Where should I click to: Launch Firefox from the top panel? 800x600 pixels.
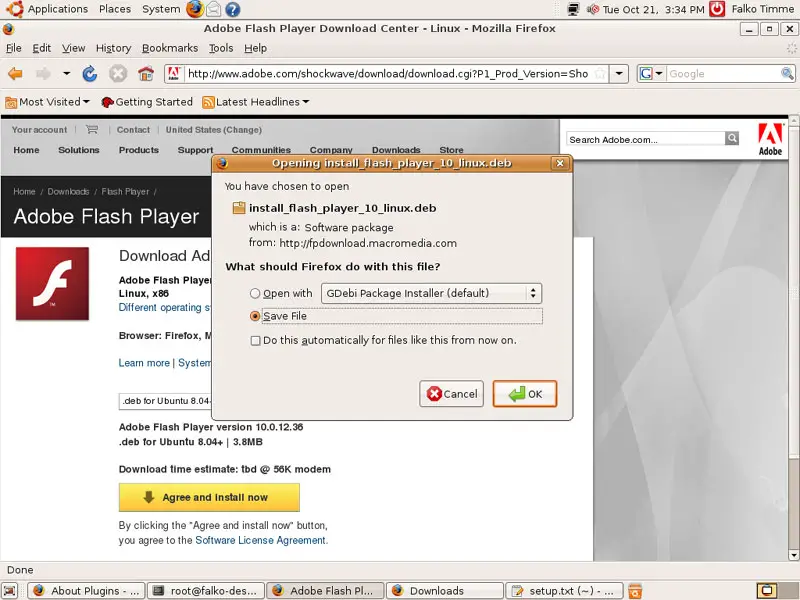click(194, 9)
